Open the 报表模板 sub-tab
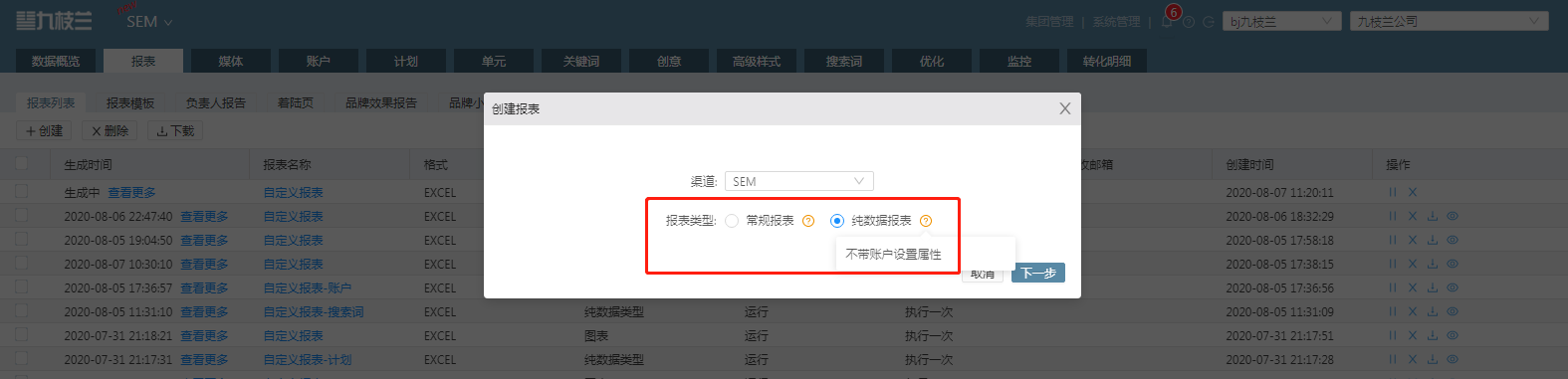The height and width of the screenshot is (379, 1568). (x=130, y=102)
